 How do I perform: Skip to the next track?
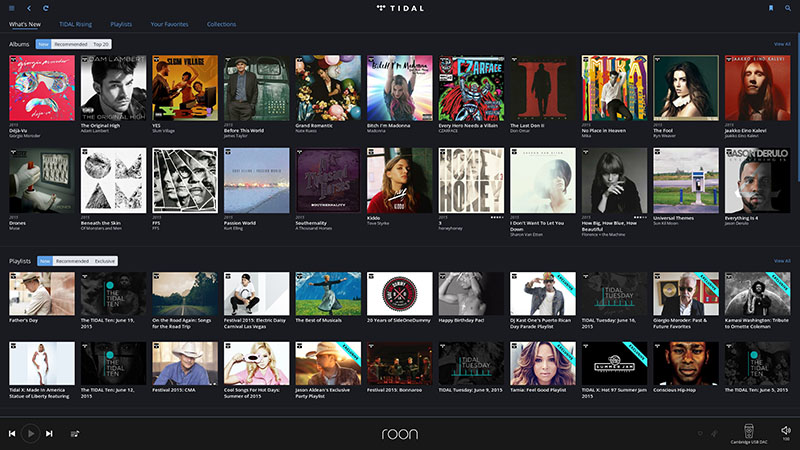pyautogui.click(x=49, y=434)
